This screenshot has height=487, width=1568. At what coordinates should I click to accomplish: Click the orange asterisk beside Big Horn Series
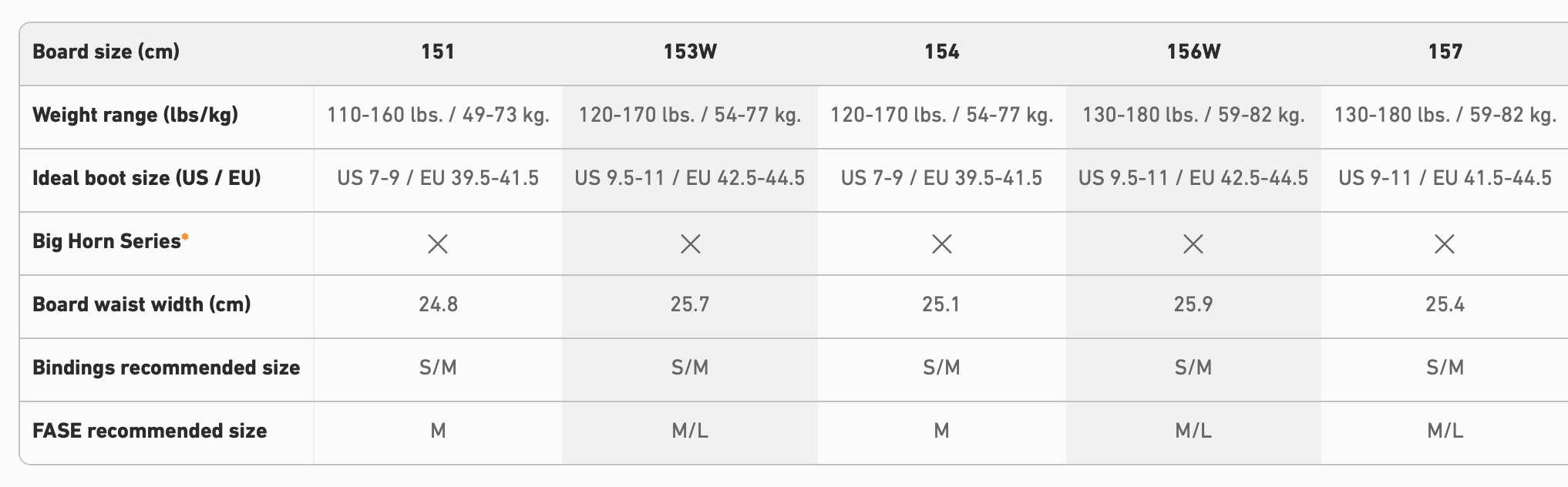click(185, 237)
